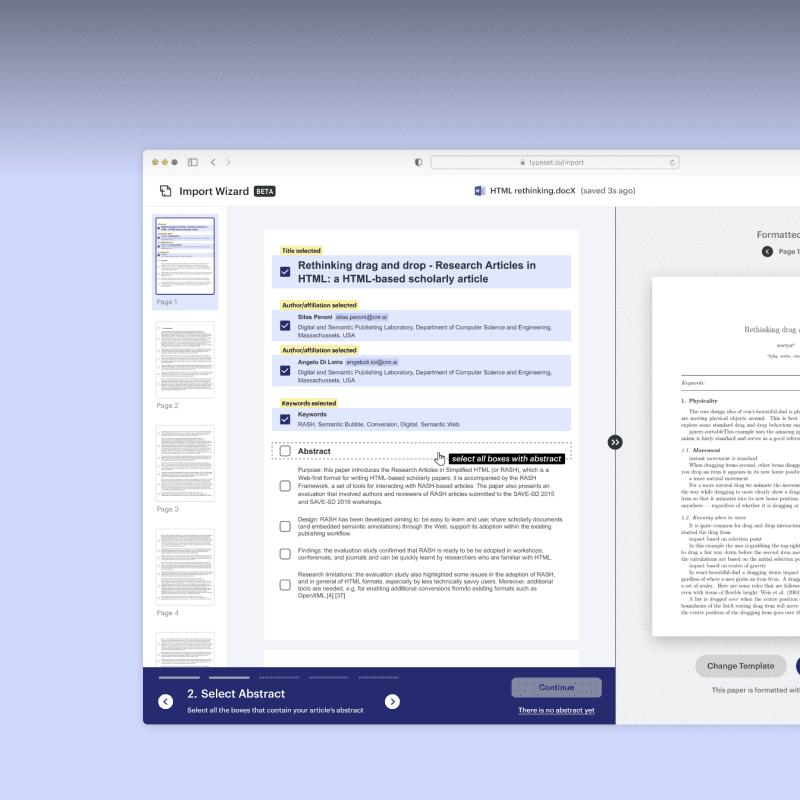Screen dimensions: 800x800
Task: Check the Purpose paragraph checkbox
Action: point(285,486)
